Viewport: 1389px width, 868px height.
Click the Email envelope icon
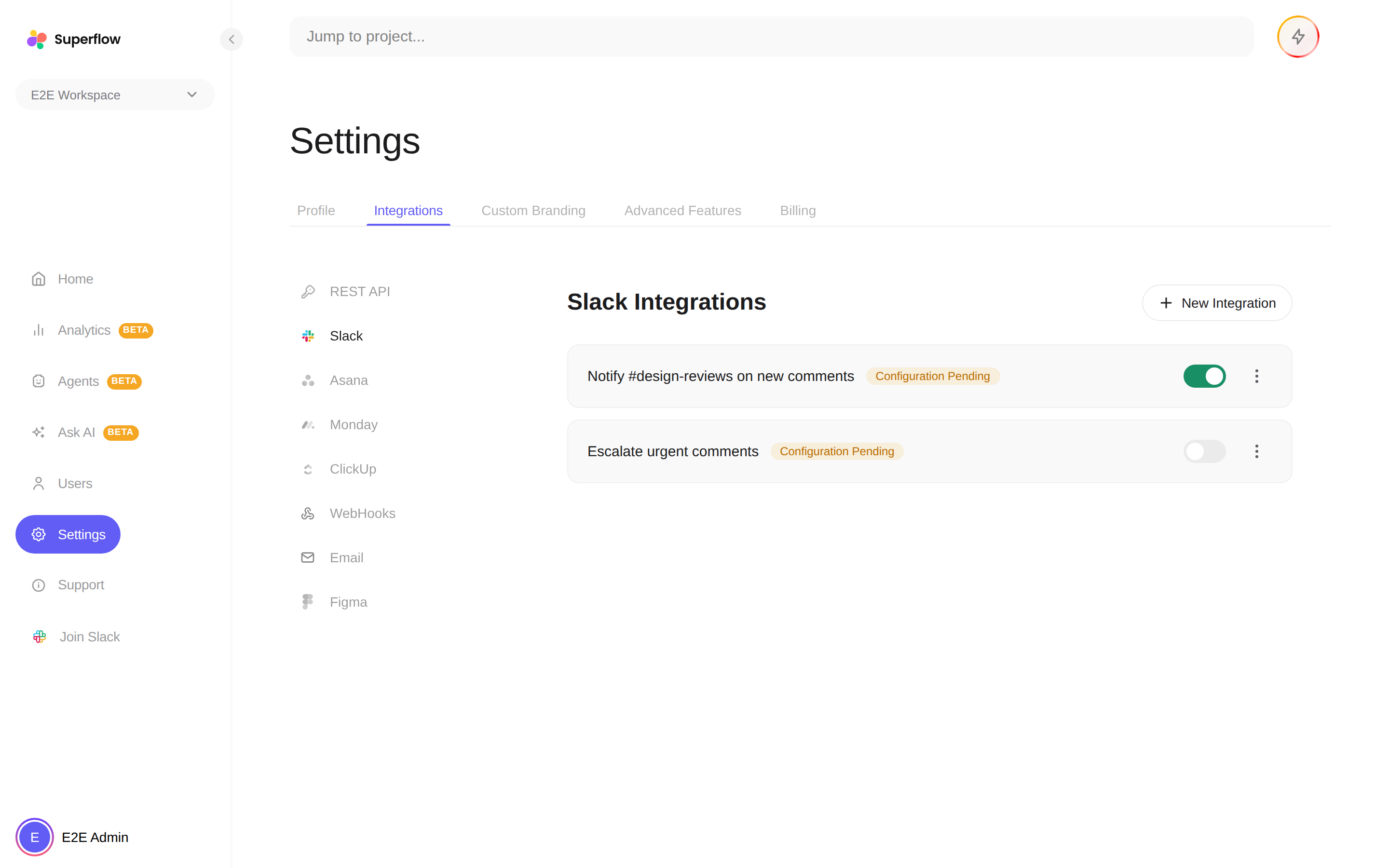coord(308,557)
